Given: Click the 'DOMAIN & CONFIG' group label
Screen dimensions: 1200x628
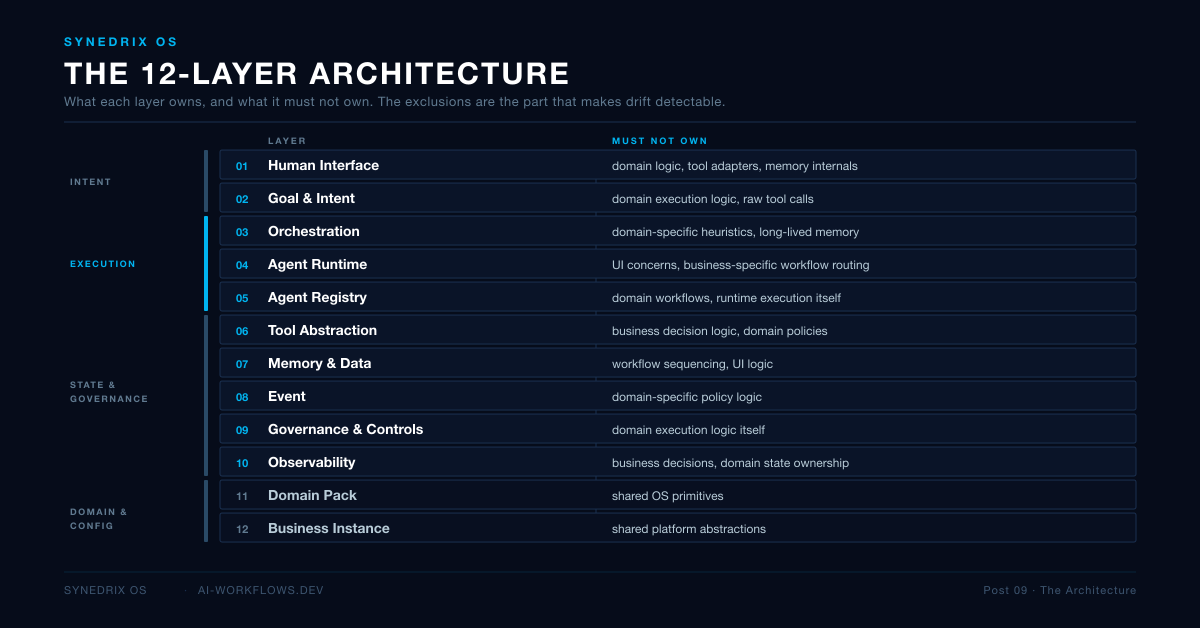Looking at the screenshot, I should [x=99, y=519].
